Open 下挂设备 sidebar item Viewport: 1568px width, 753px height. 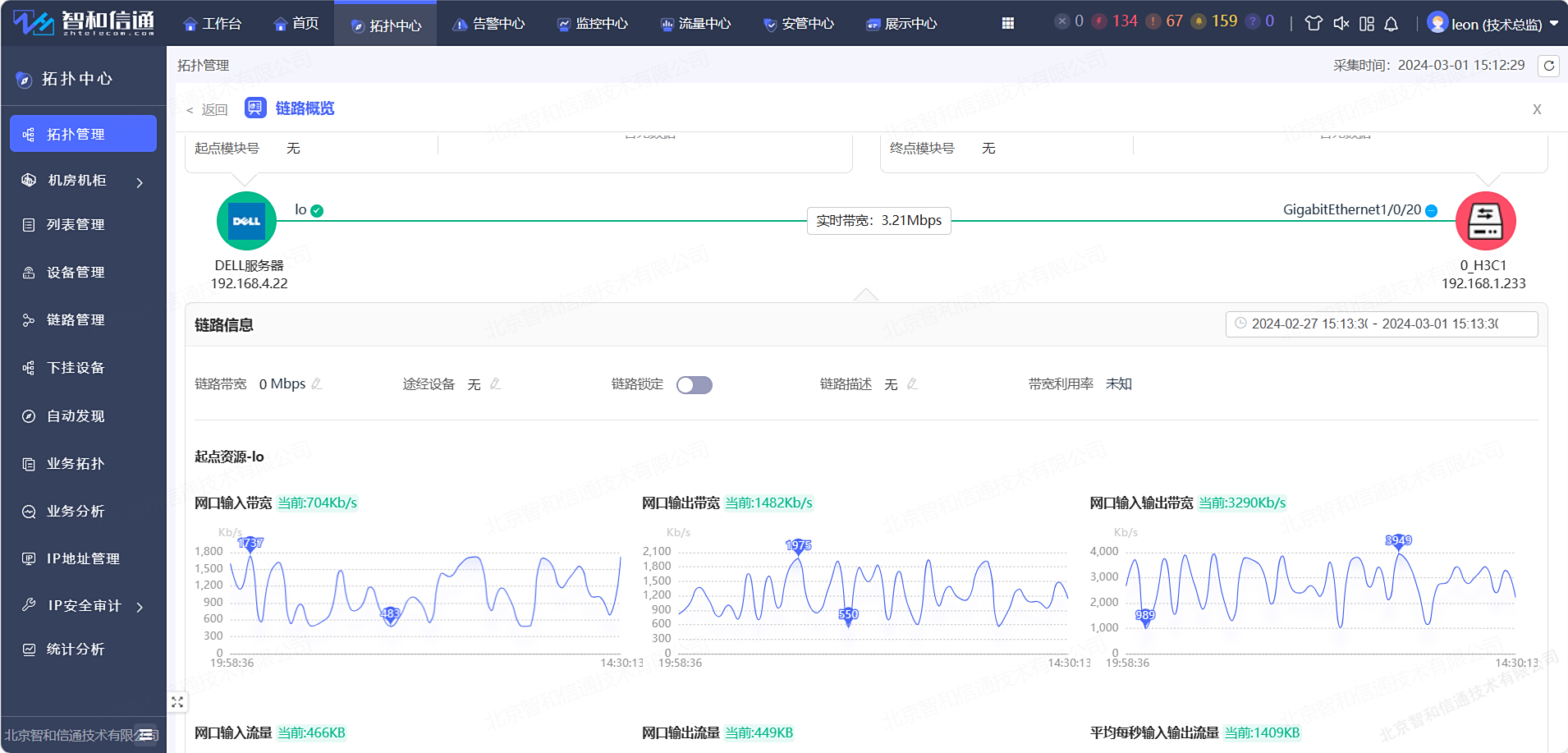pos(83,367)
